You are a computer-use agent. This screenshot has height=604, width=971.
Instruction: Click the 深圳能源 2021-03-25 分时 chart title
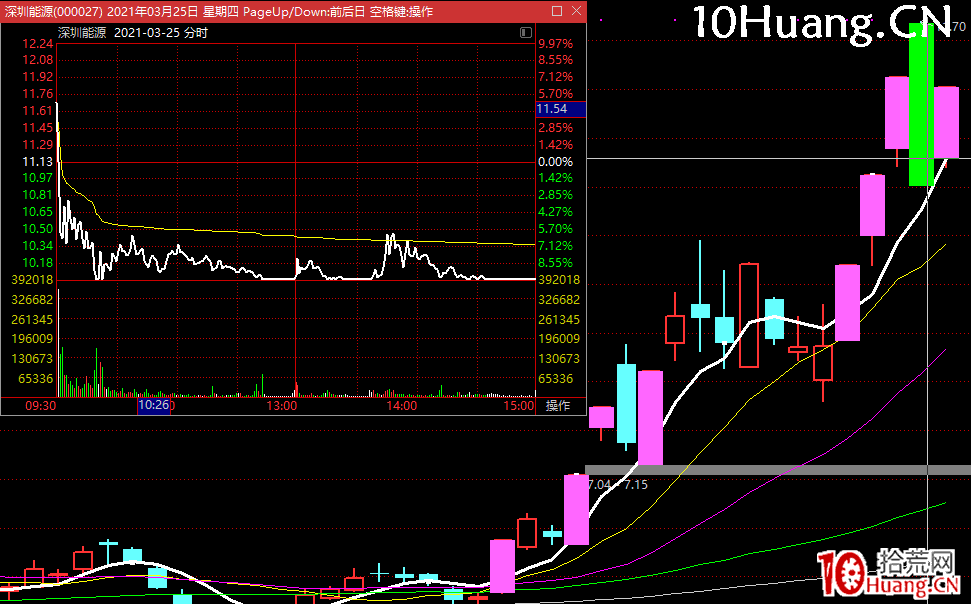click(x=133, y=33)
